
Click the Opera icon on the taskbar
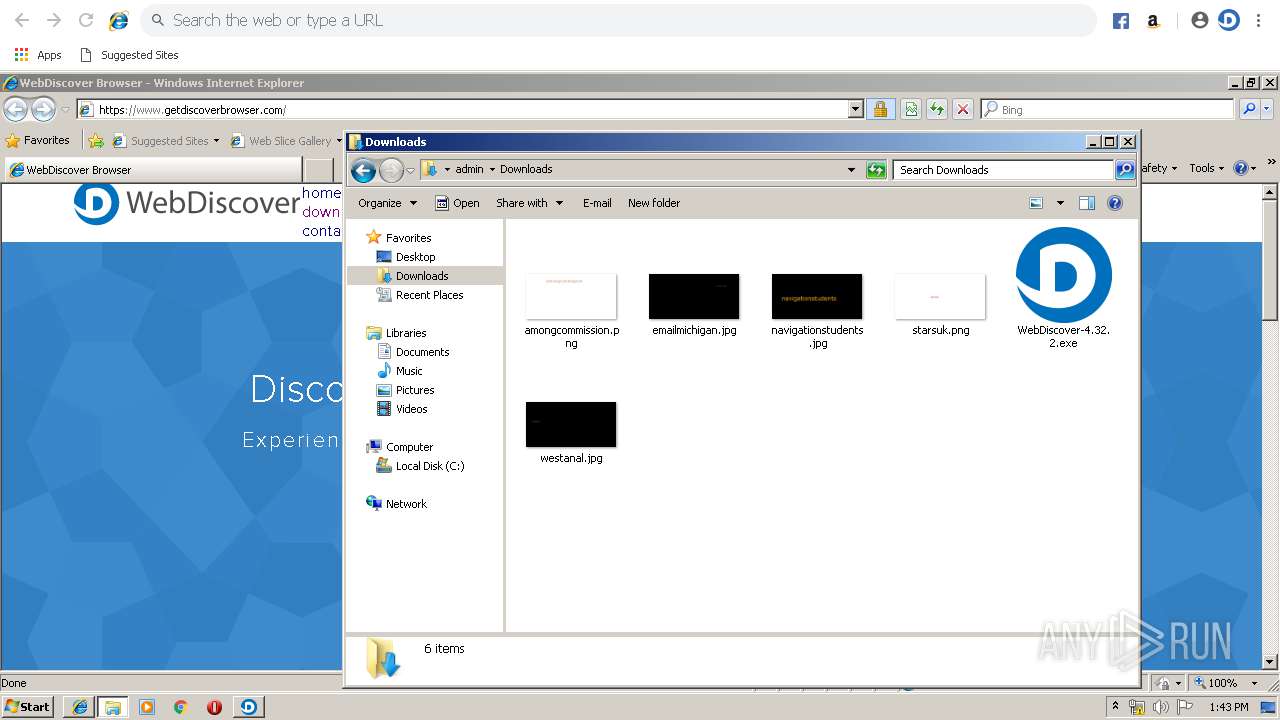(x=214, y=707)
